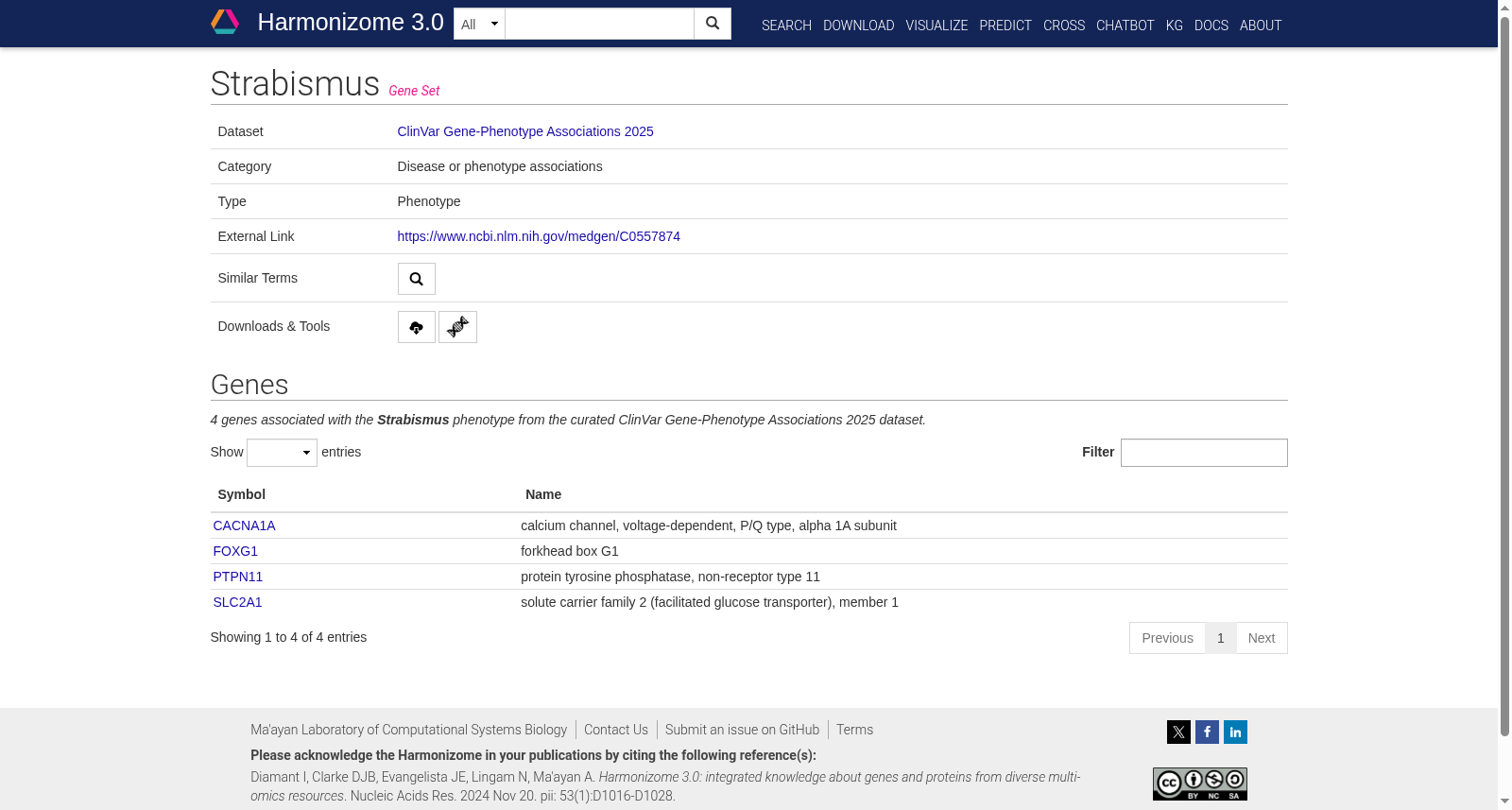
Task: Open the PTPN11 gene link
Action: pos(238,577)
